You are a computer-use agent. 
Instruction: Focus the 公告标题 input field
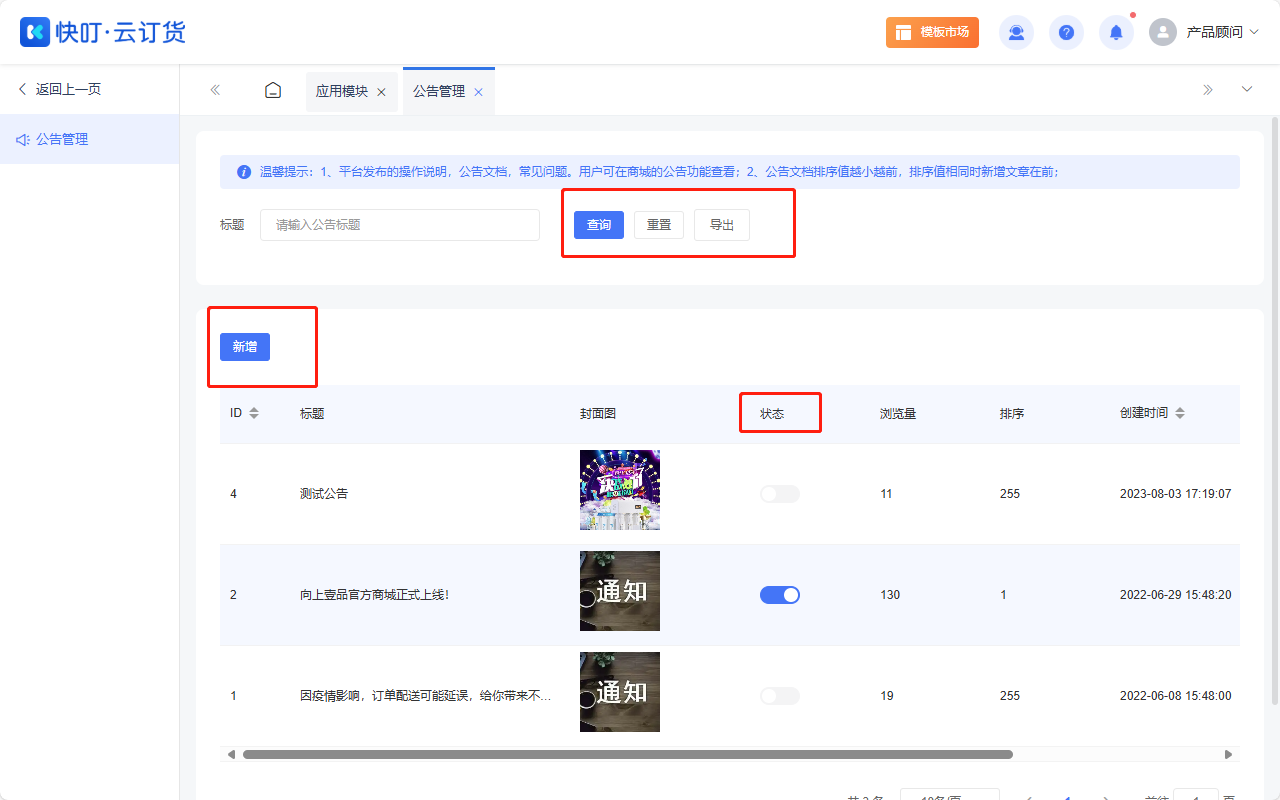(x=400, y=225)
